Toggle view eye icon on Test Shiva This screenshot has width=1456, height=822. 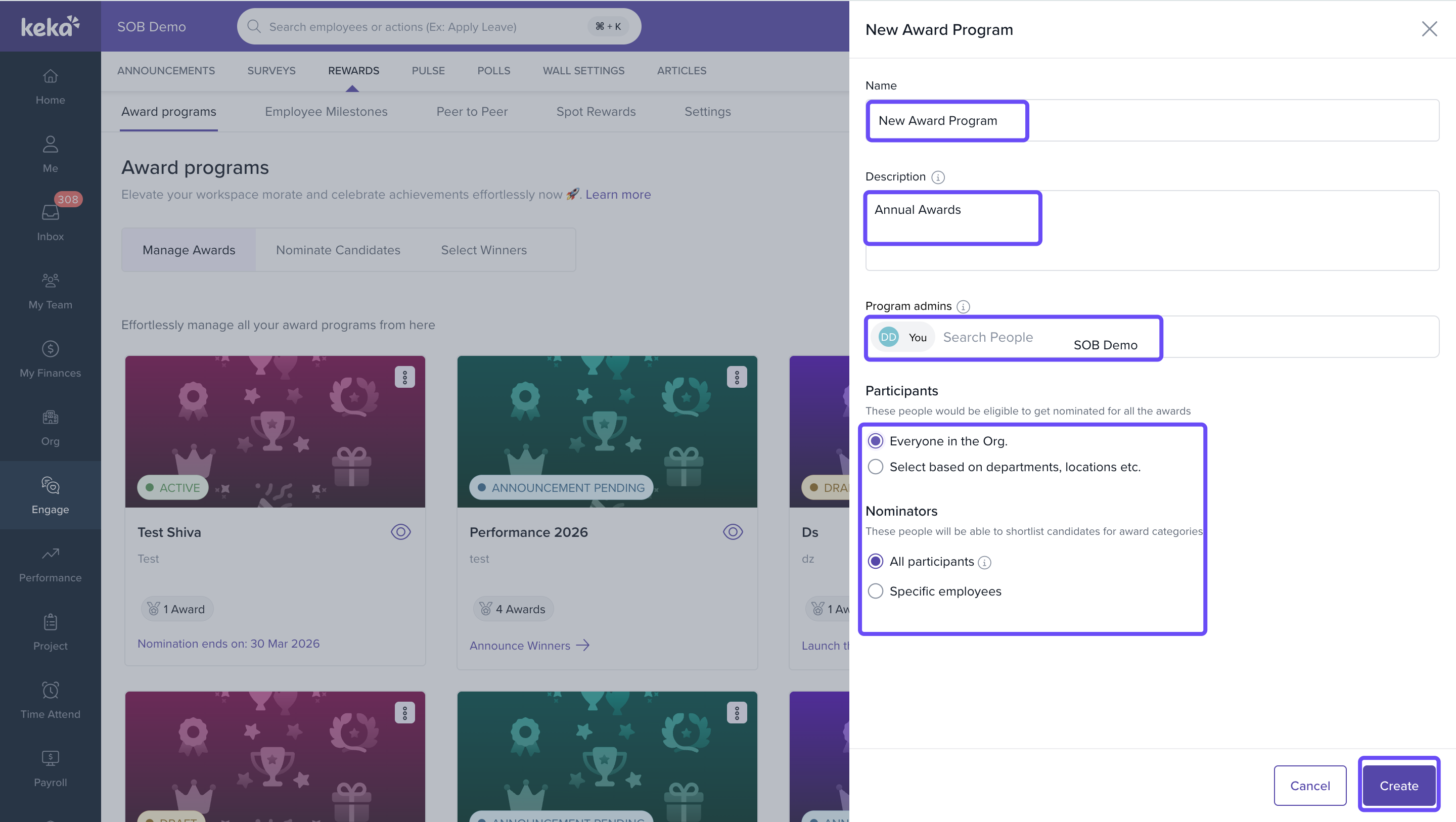(x=401, y=532)
